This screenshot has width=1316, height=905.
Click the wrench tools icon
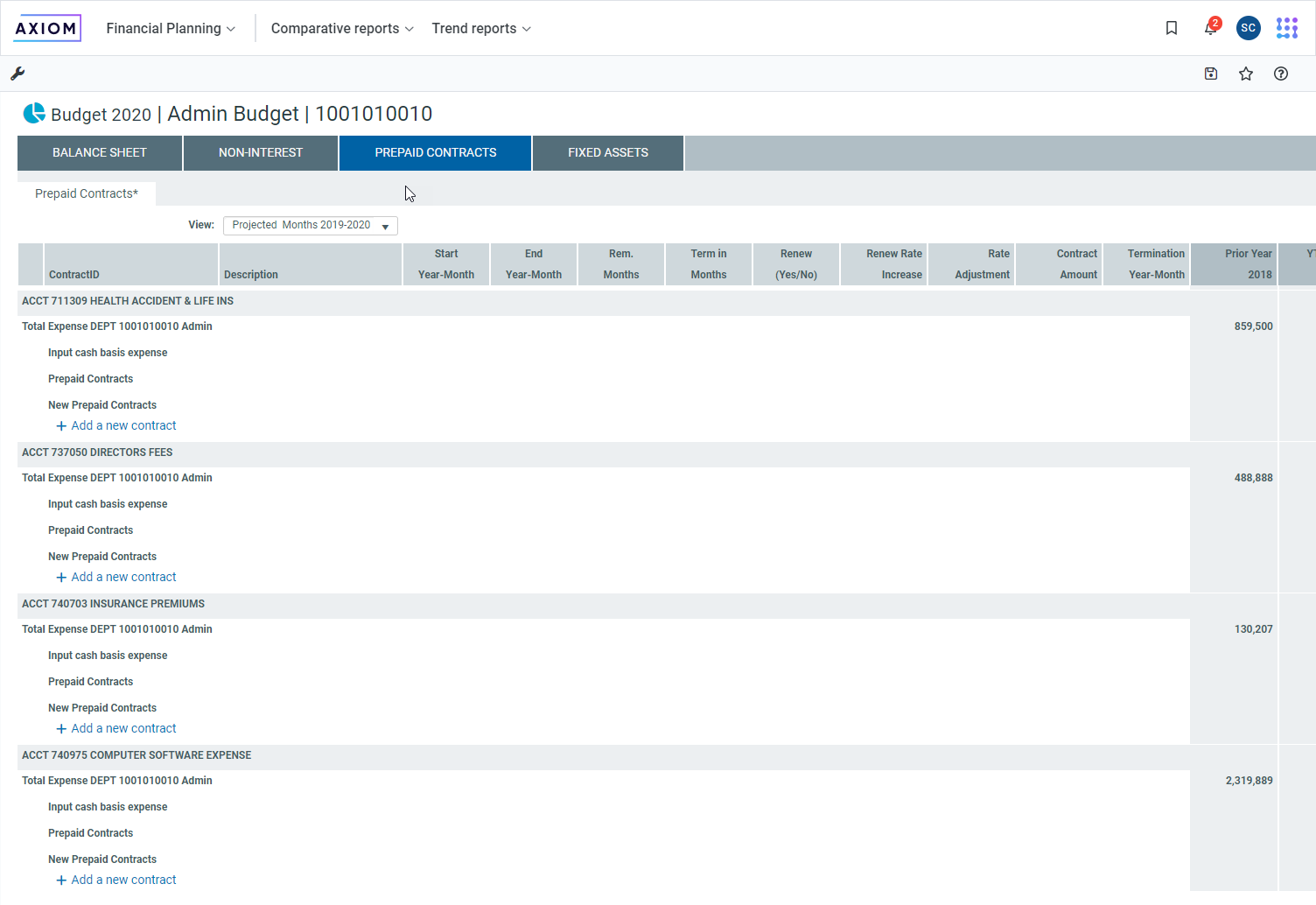click(17, 74)
